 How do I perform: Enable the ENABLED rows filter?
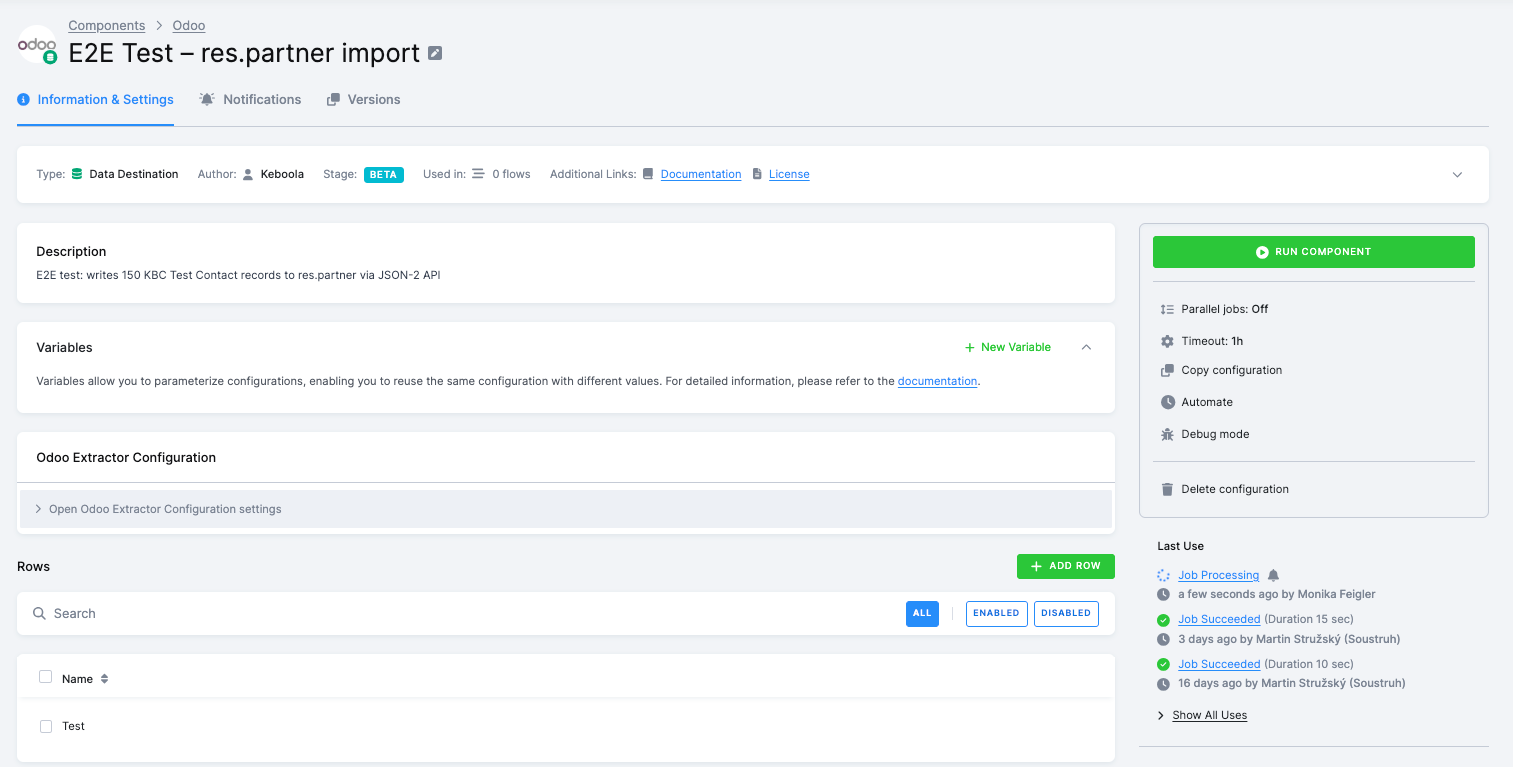click(x=996, y=613)
